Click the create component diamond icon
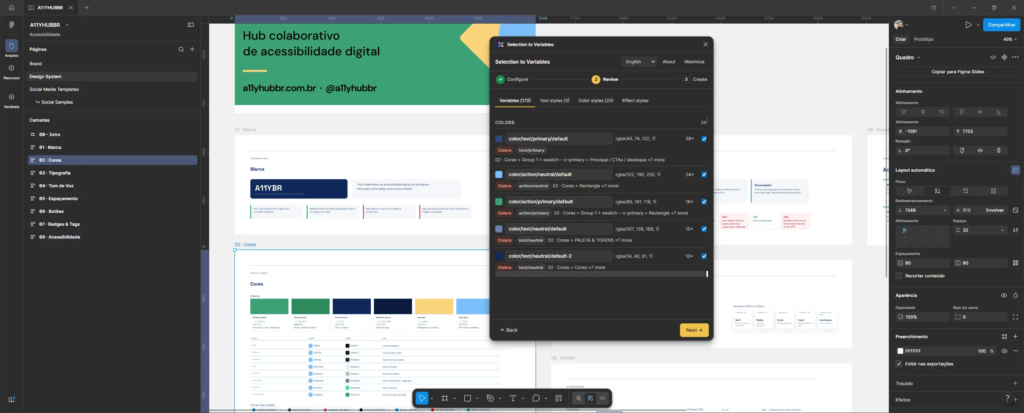 tap(1004, 57)
